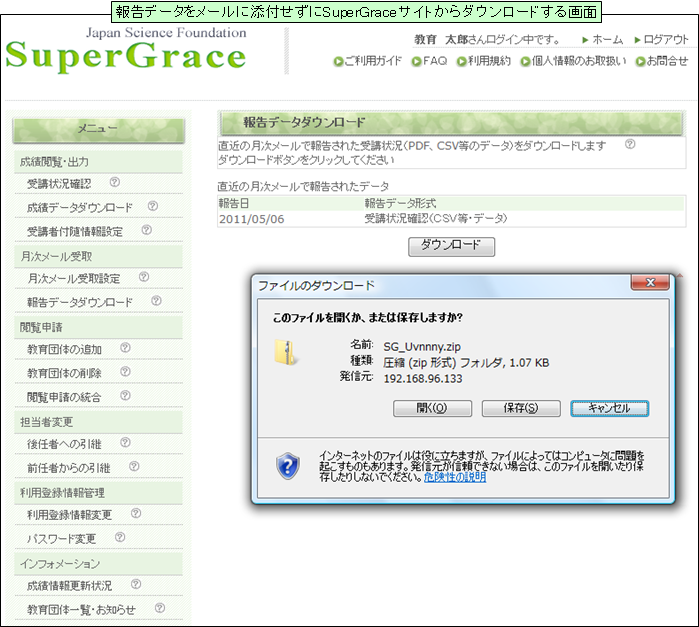Viewport: 699px width, 627px height.
Task: Click 月次メール受取 section header
Action: pos(99,256)
